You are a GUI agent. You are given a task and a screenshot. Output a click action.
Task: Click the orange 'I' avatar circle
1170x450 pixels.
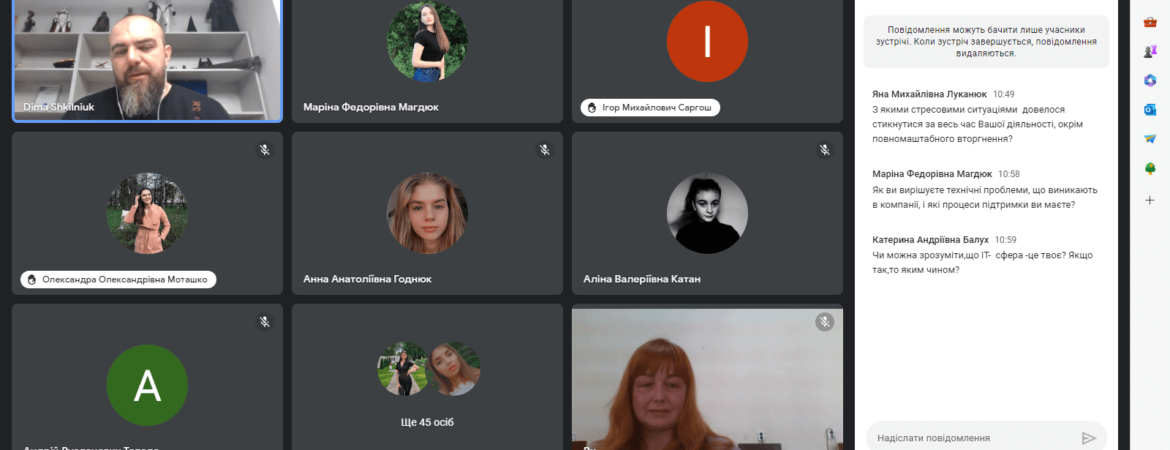pyautogui.click(x=707, y=42)
